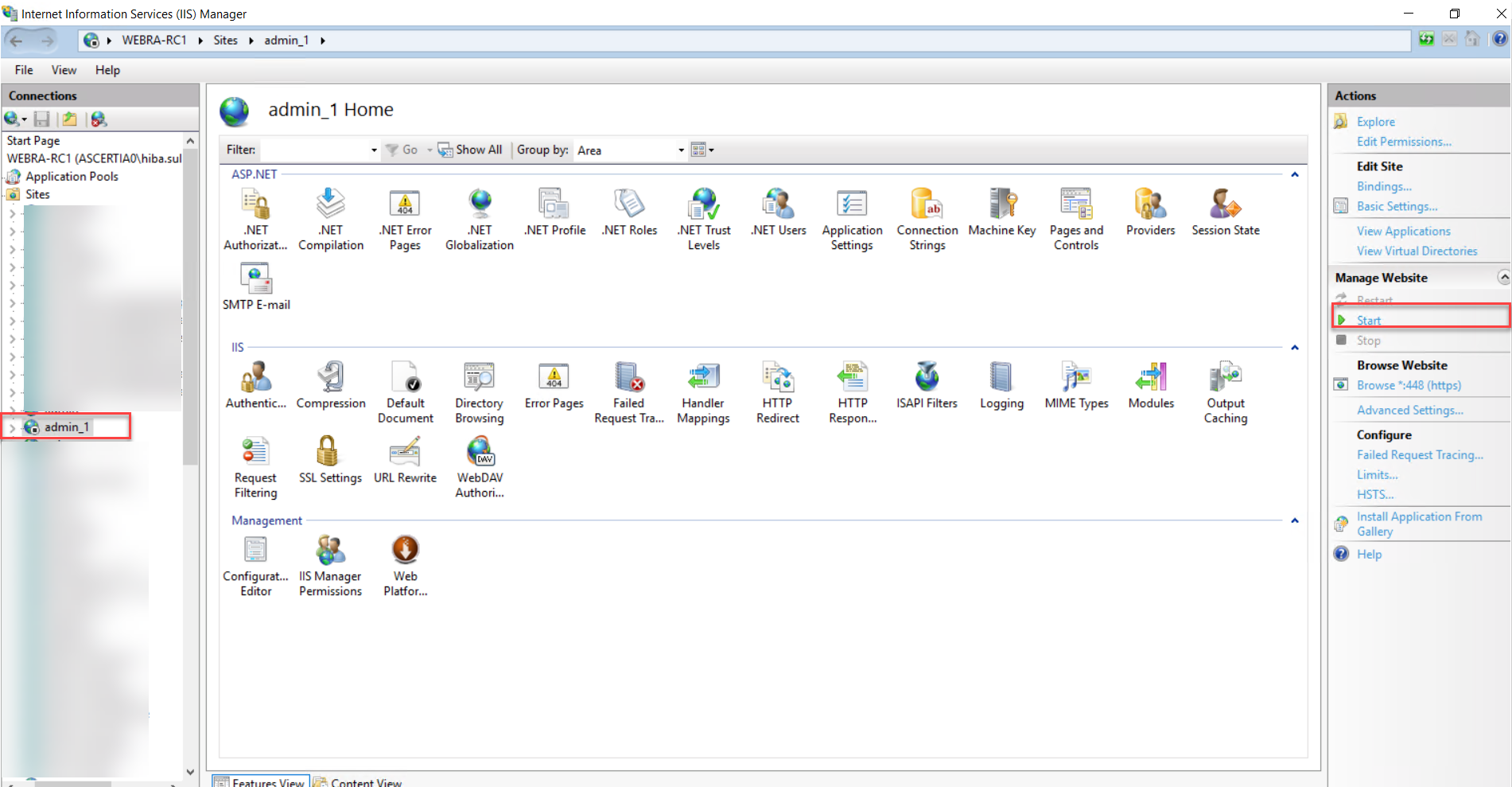
Task: Open .NET Roles feature
Action: click(629, 212)
